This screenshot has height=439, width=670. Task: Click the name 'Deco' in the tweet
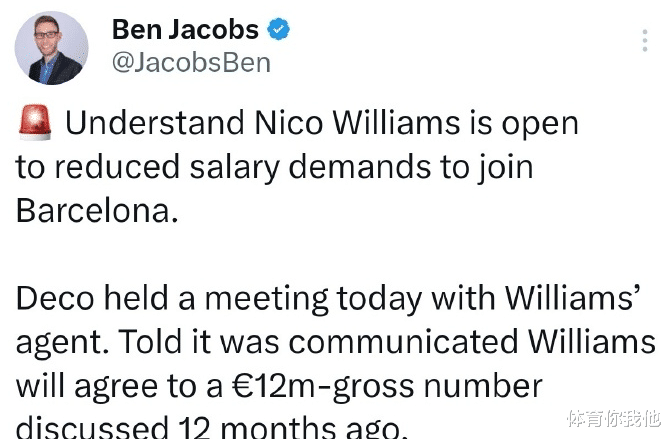[55, 298]
